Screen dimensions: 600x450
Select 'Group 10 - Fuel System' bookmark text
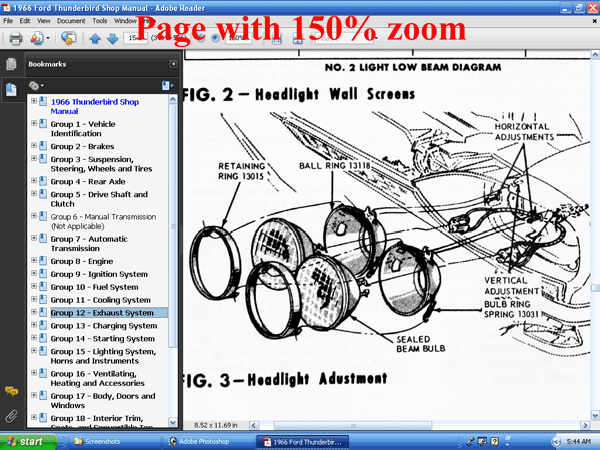click(x=95, y=287)
